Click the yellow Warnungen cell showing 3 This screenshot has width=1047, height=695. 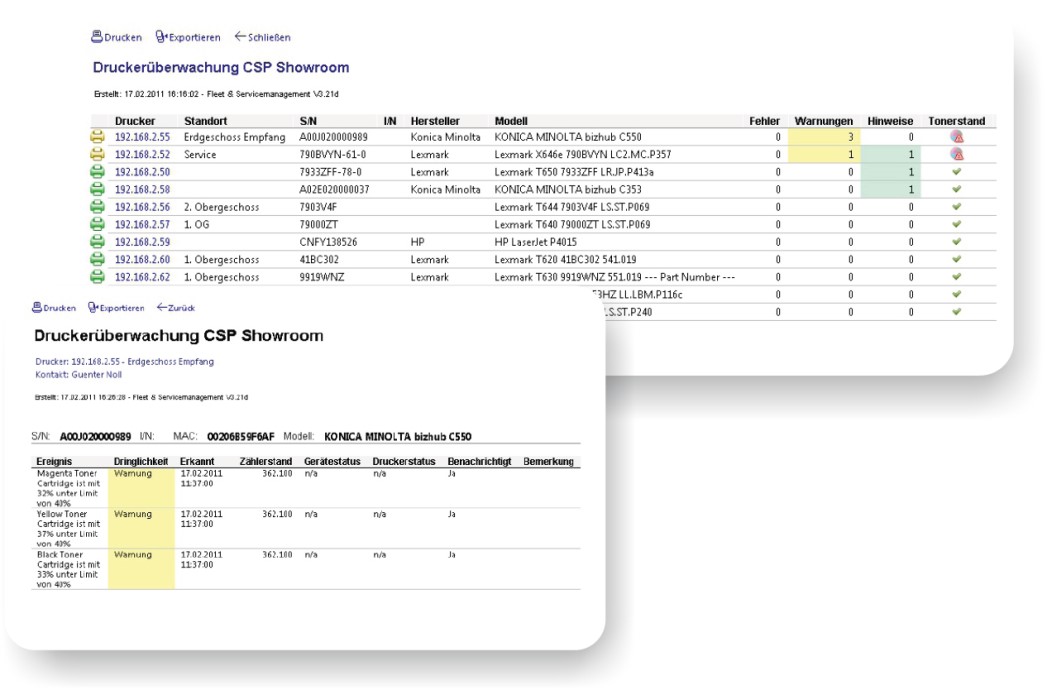pyautogui.click(x=824, y=137)
